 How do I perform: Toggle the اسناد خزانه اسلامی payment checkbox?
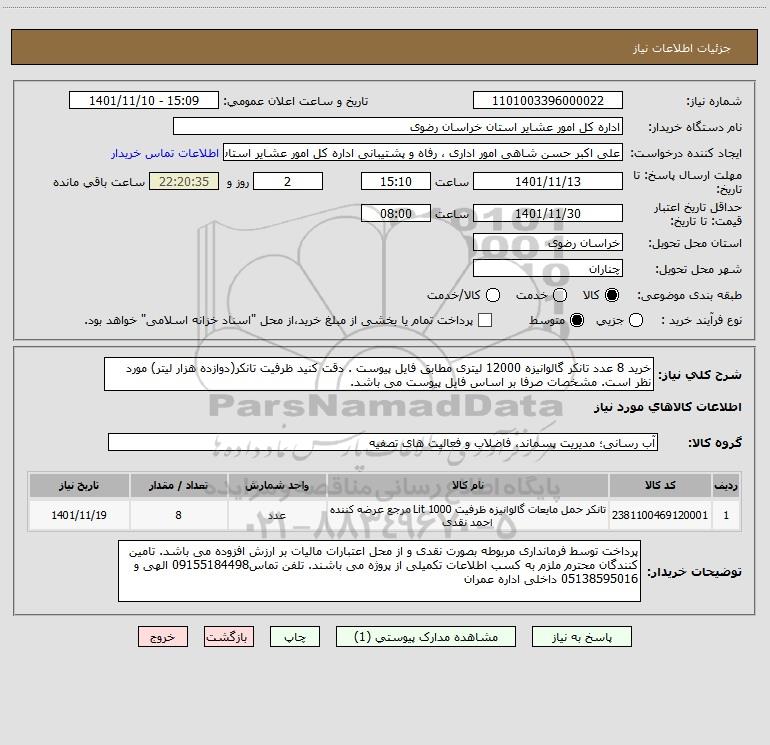pyautogui.click(x=485, y=320)
